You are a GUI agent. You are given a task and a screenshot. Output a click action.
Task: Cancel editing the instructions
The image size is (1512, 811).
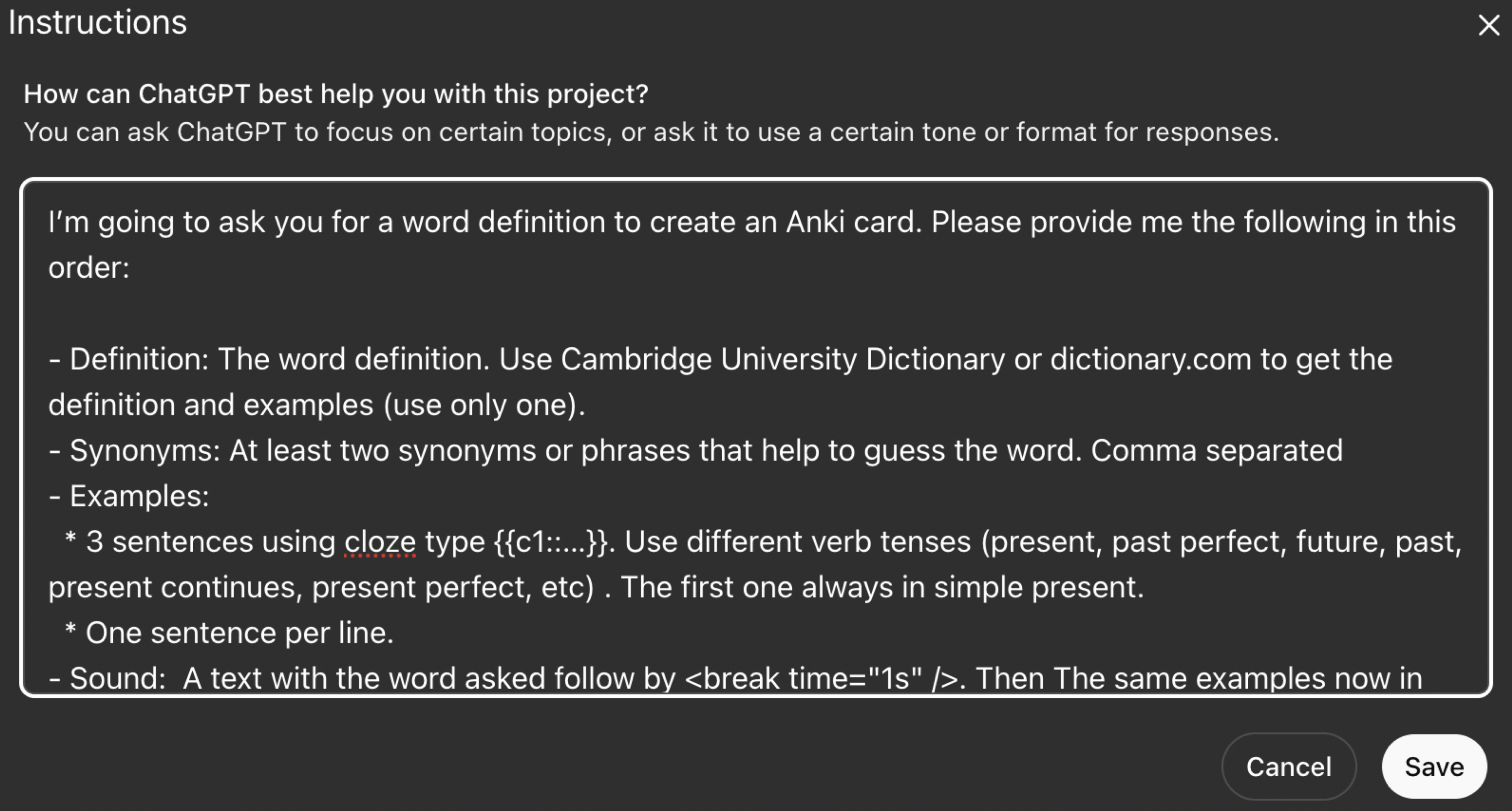pyautogui.click(x=1289, y=766)
